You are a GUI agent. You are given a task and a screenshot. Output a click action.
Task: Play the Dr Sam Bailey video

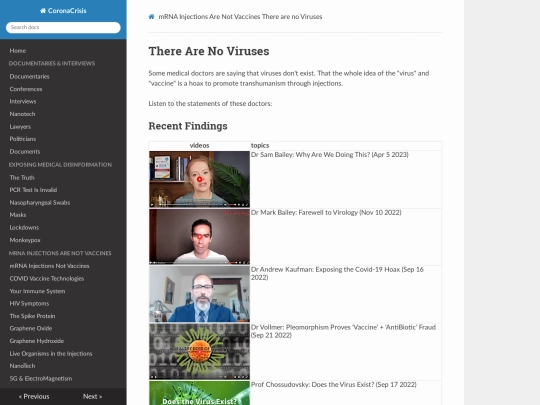tap(199, 179)
